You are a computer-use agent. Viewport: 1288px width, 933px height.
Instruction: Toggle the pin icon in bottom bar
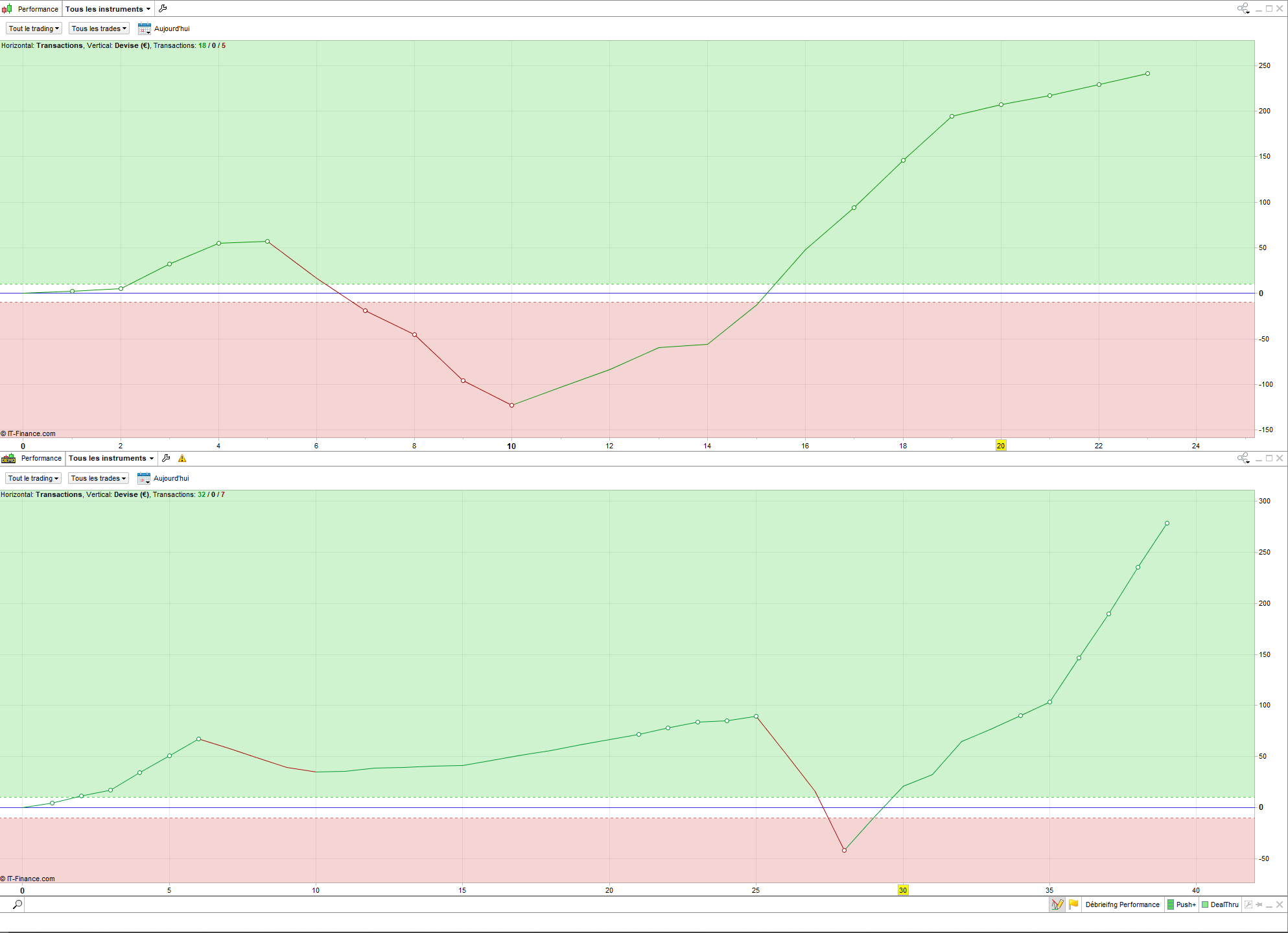1259,904
